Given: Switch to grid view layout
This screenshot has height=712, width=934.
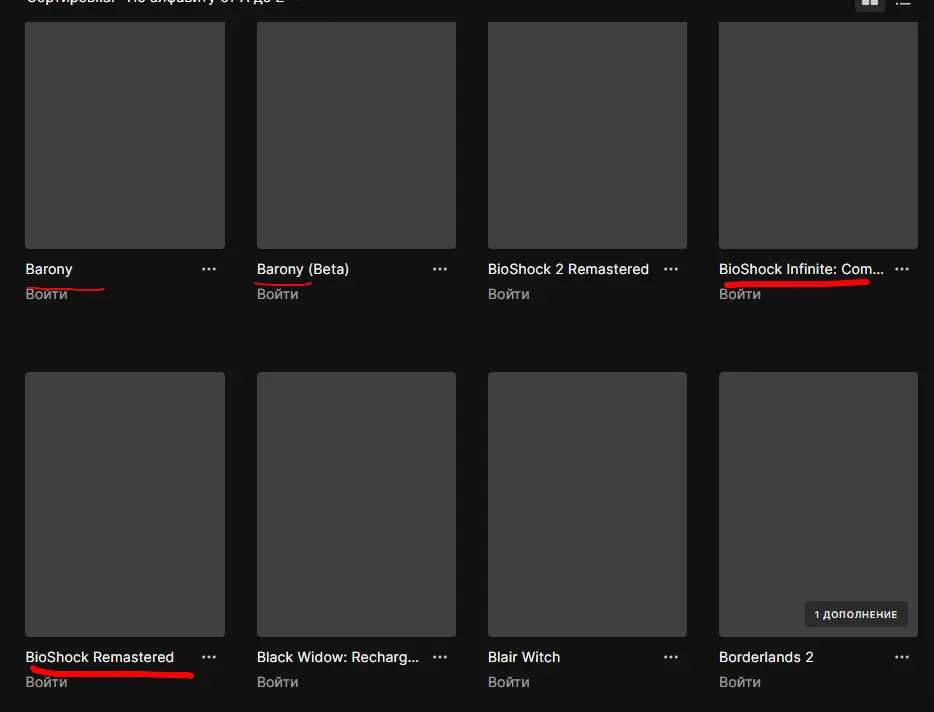Looking at the screenshot, I should click(870, 3).
